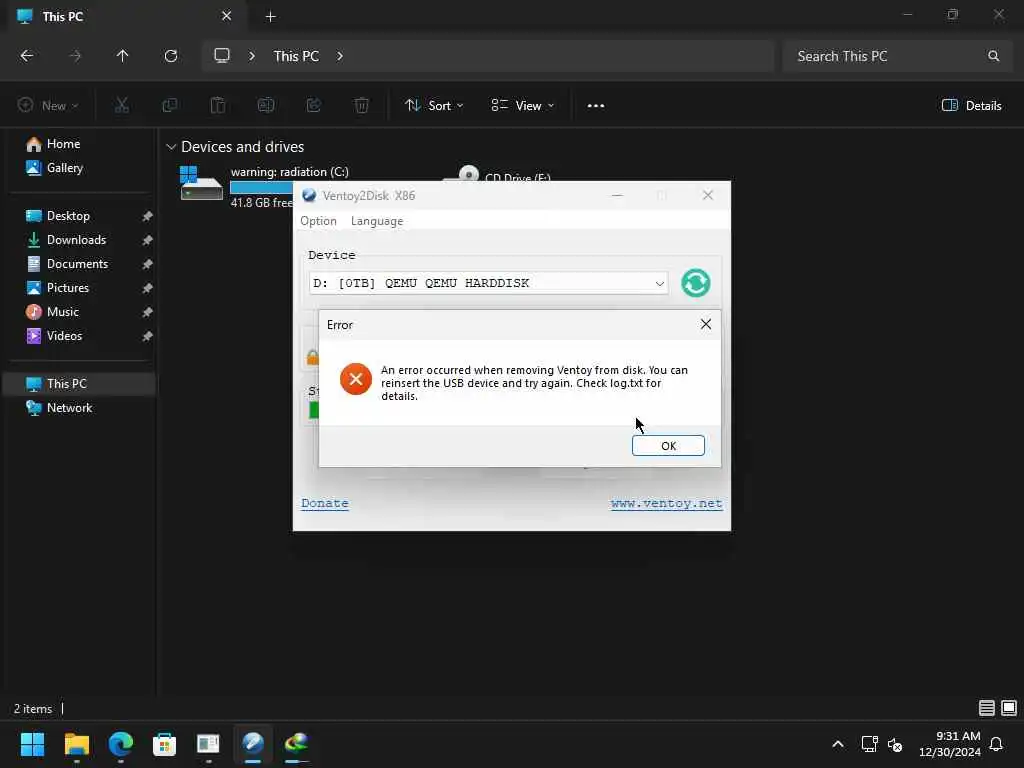Viewport: 1024px width, 768px height.
Task: Launch Microsoft Edge from the taskbar
Action: point(121,744)
